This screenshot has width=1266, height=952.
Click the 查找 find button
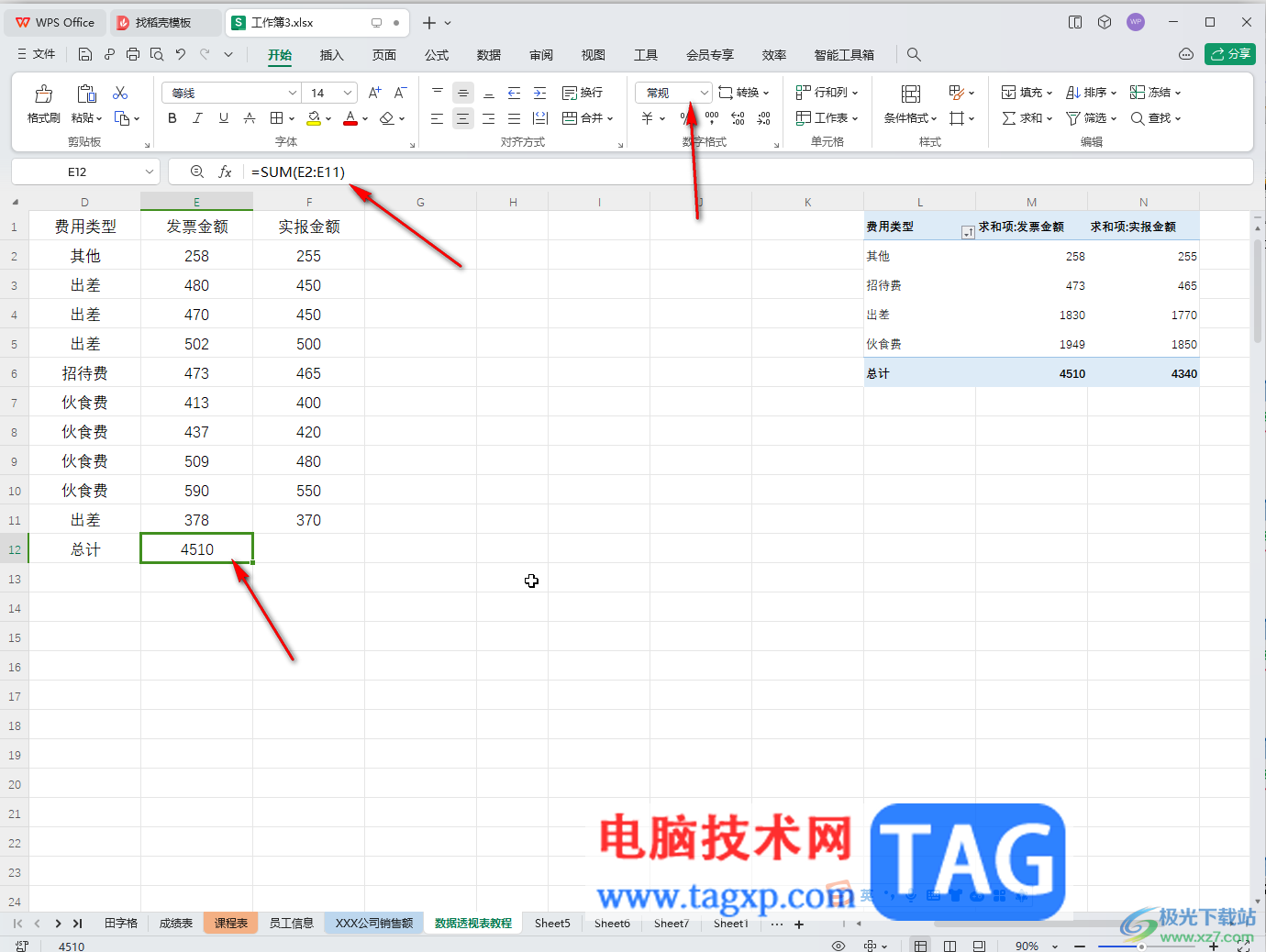pos(1155,118)
